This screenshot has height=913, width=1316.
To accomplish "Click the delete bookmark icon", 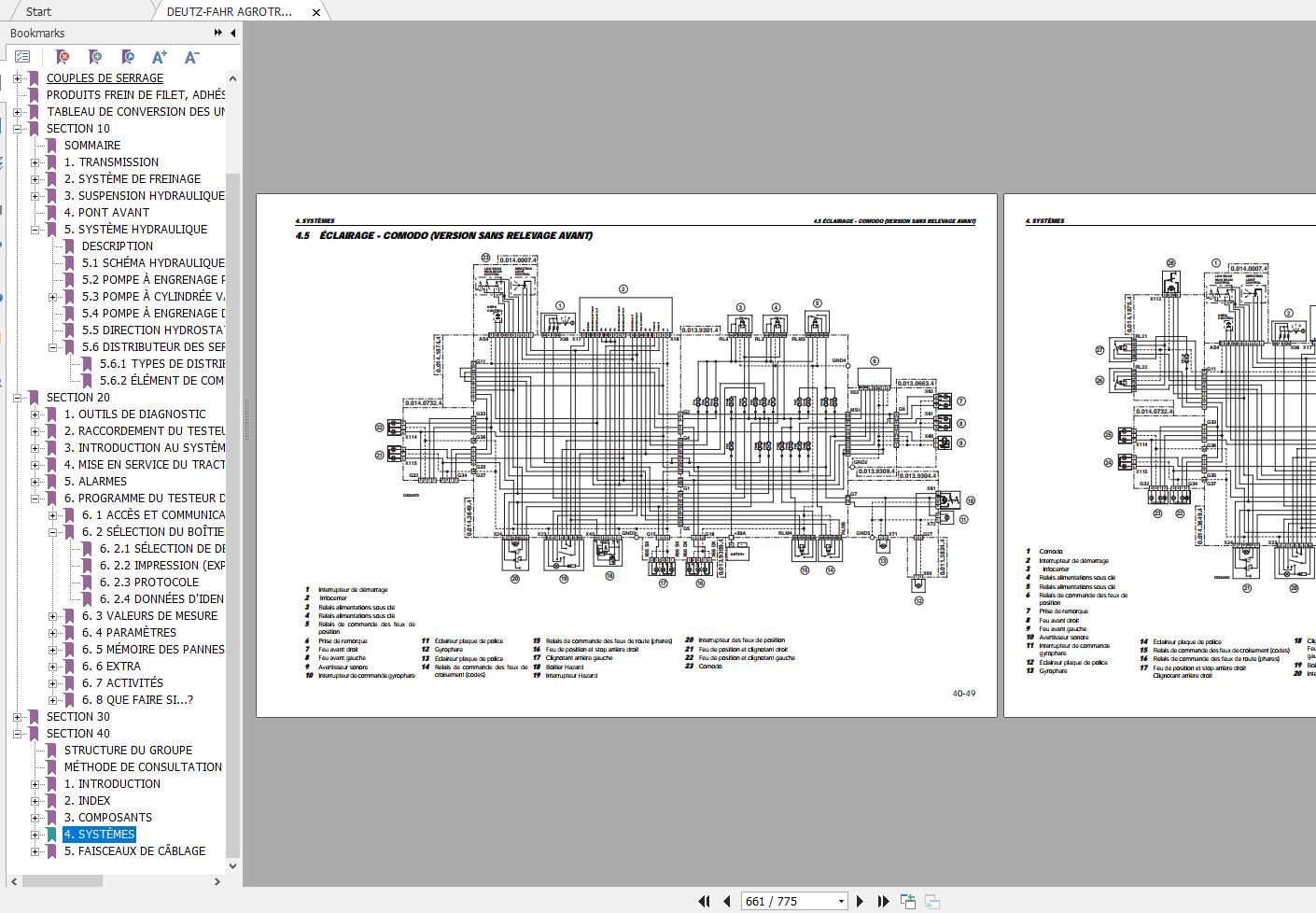I will coord(63,58).
